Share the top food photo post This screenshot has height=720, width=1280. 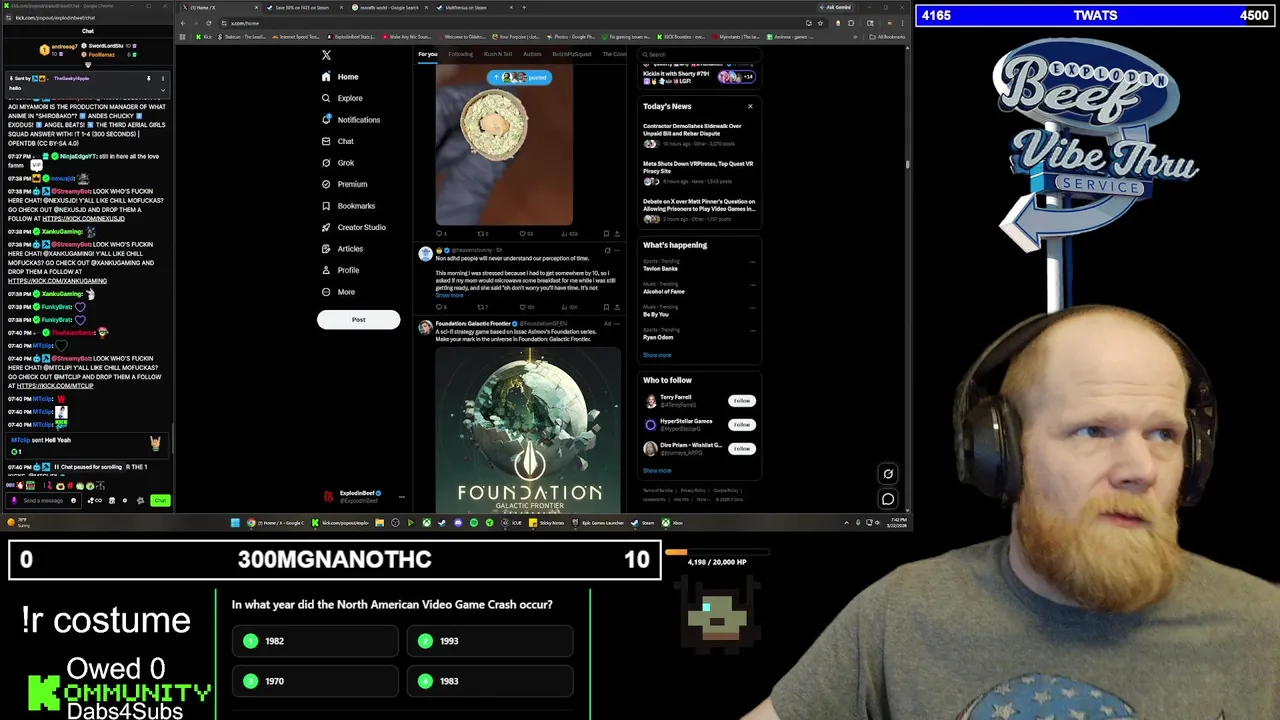pos(617,234)
